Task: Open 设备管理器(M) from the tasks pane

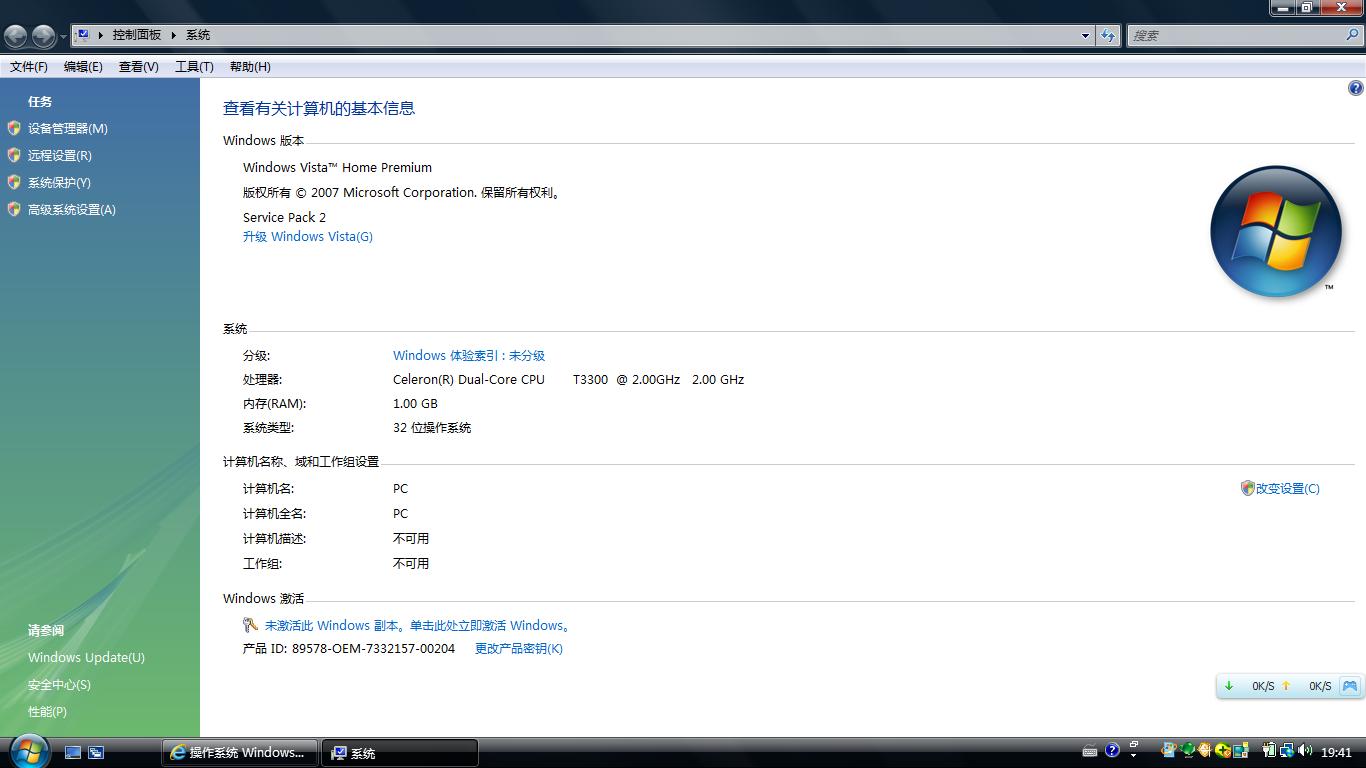Action: (68, 128)
